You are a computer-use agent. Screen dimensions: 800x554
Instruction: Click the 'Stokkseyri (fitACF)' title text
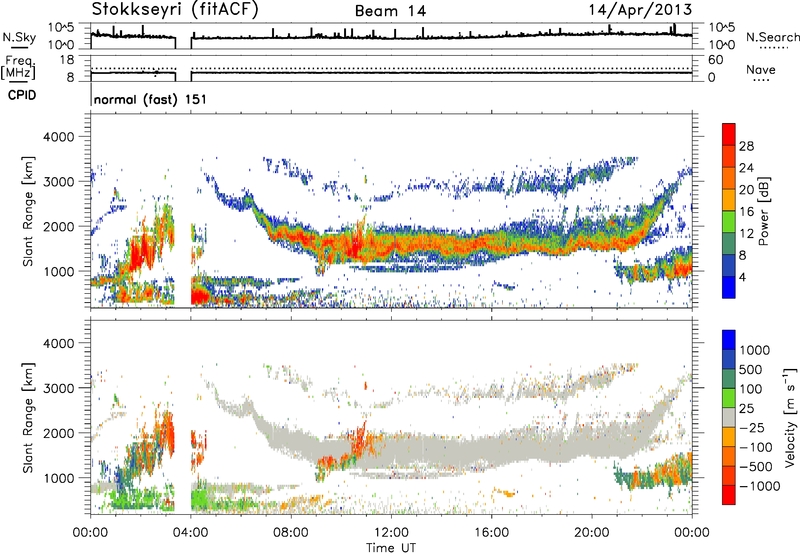click(x=175, y=9)
